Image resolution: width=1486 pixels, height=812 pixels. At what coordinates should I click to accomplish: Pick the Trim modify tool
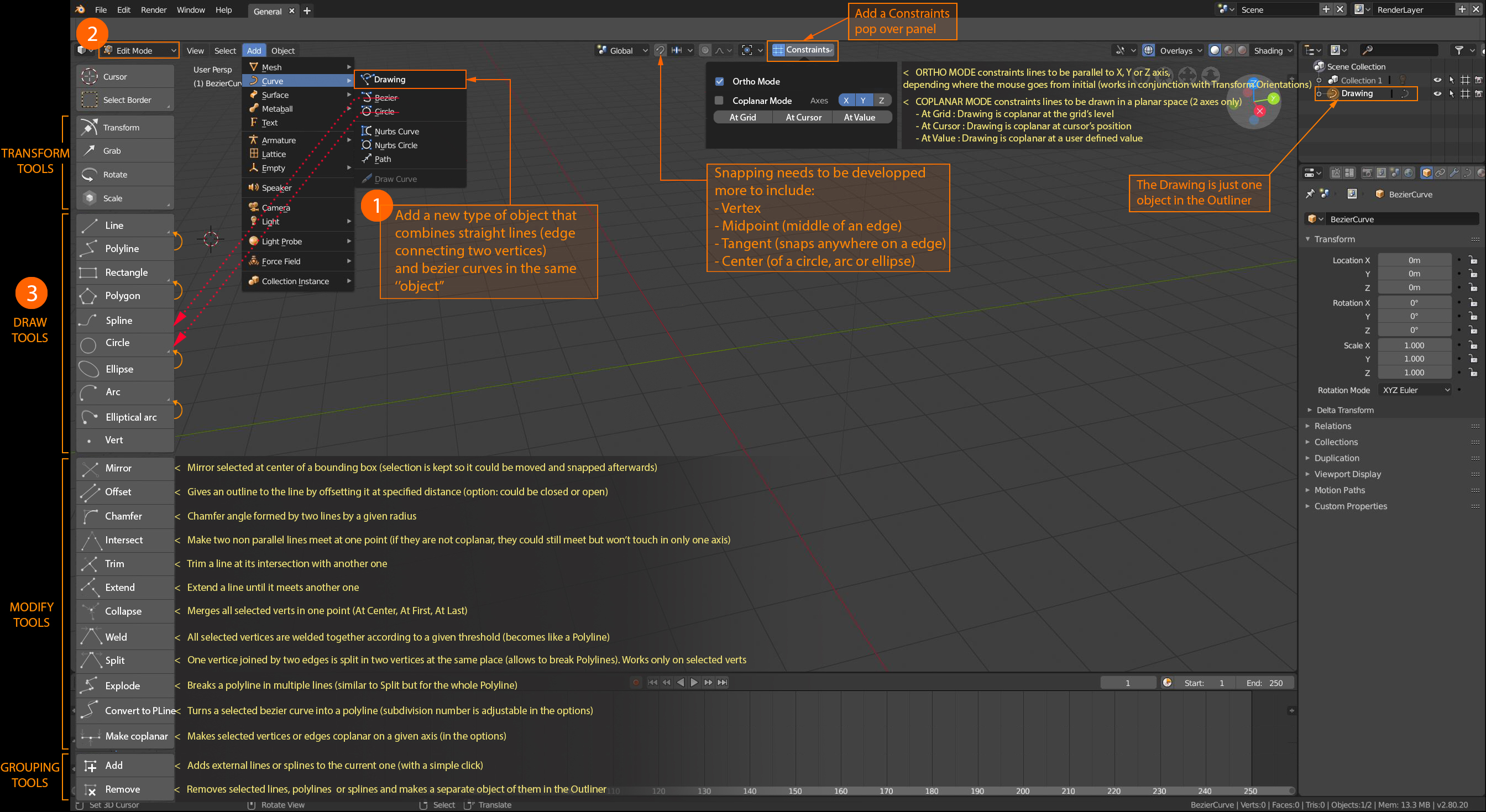click(x=124, y=563)
